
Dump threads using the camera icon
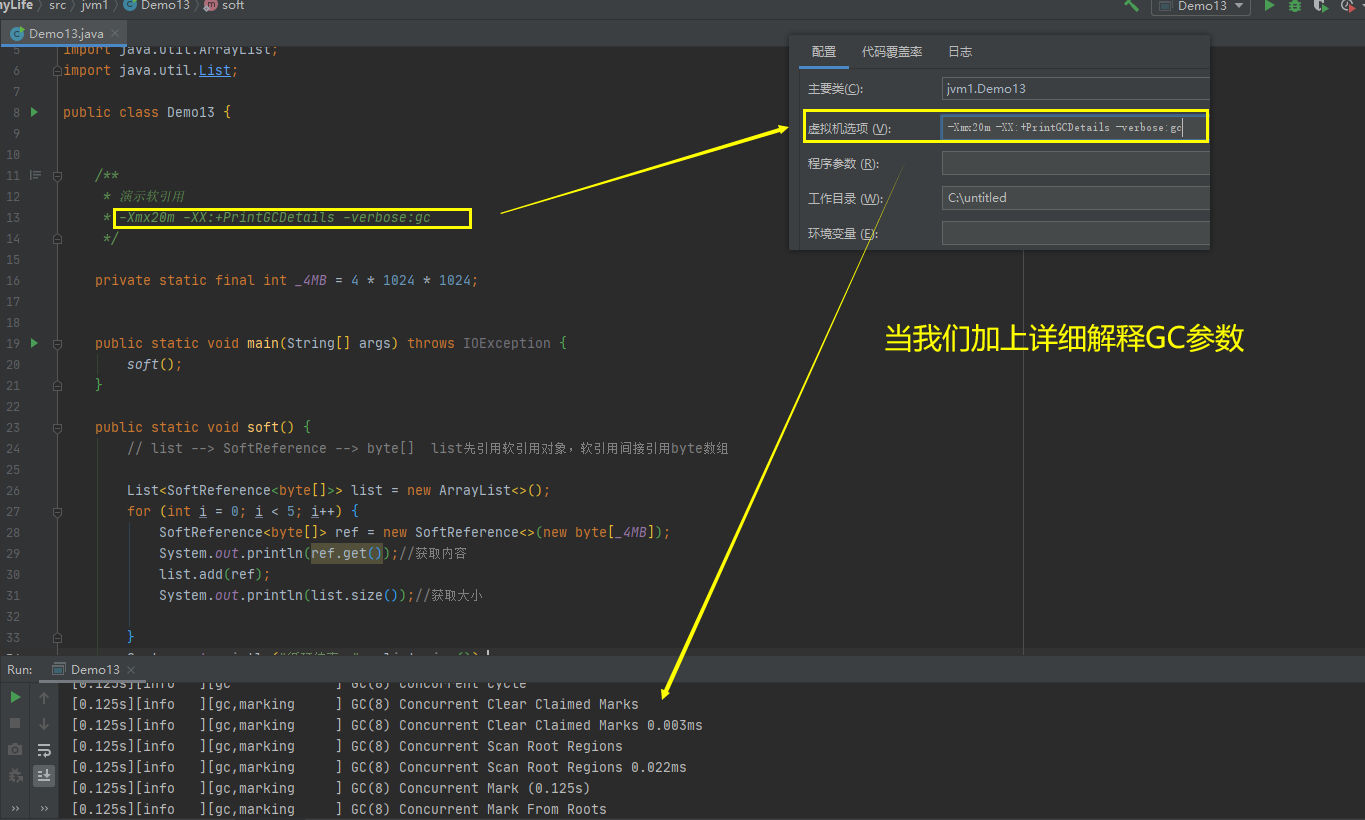click(x=15, y=749)
